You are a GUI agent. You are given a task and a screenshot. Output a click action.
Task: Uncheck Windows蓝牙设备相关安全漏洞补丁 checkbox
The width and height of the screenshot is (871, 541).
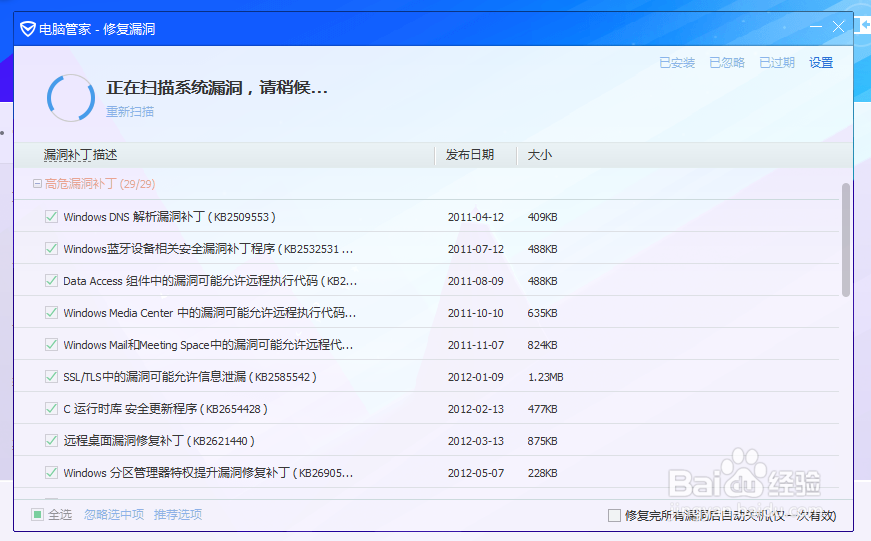click(x=51, y=249)
